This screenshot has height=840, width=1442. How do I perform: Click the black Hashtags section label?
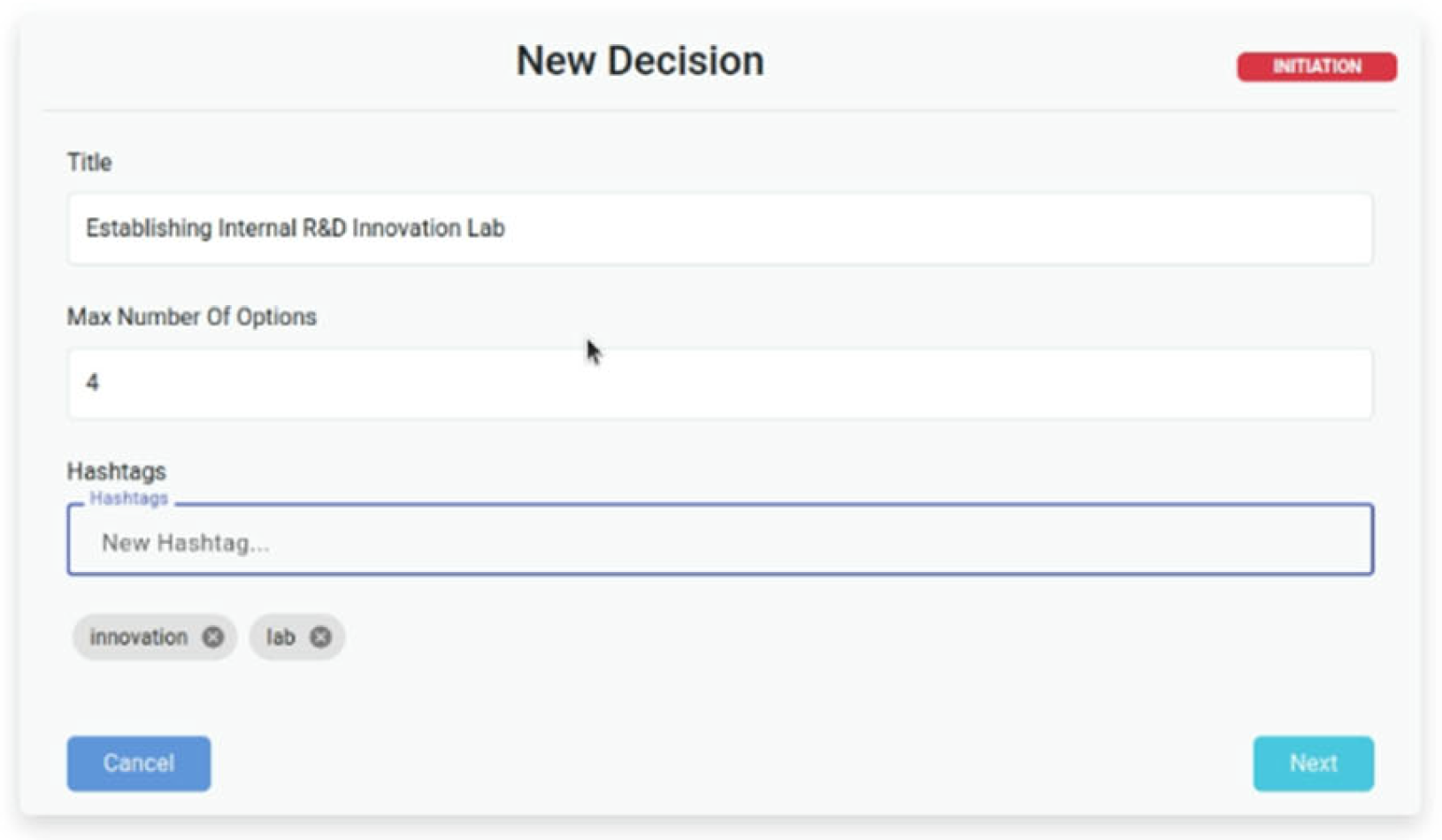click(x=116, y=471)
